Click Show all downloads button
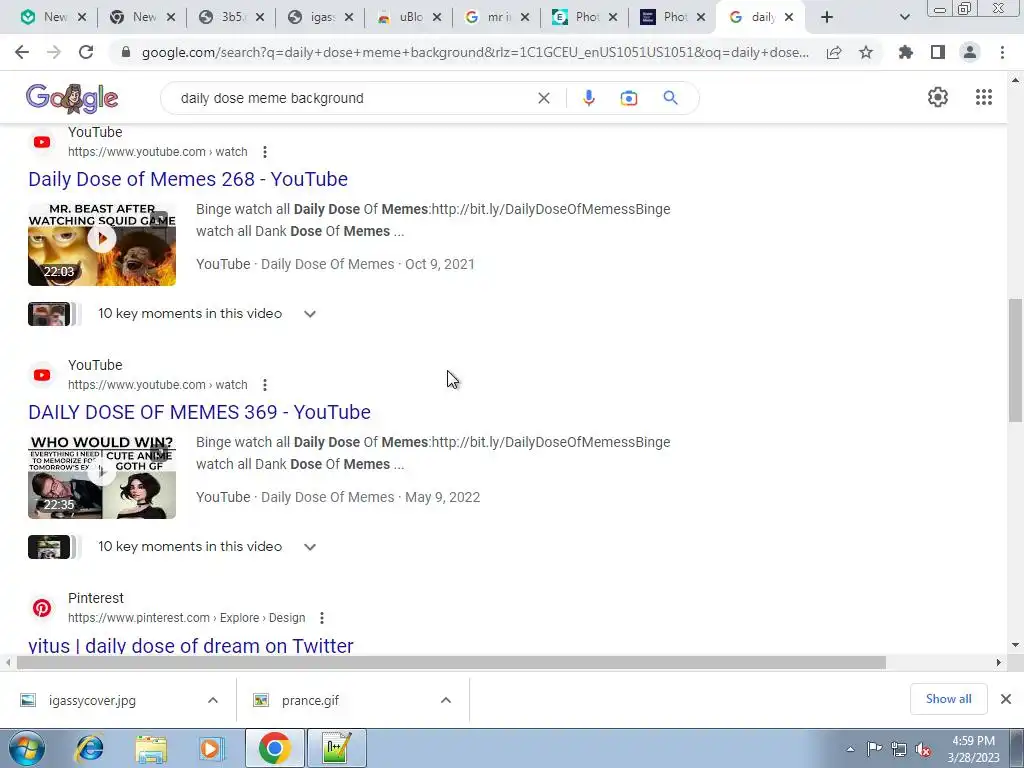Screen dimensions: 1024x768 [948, 699]
